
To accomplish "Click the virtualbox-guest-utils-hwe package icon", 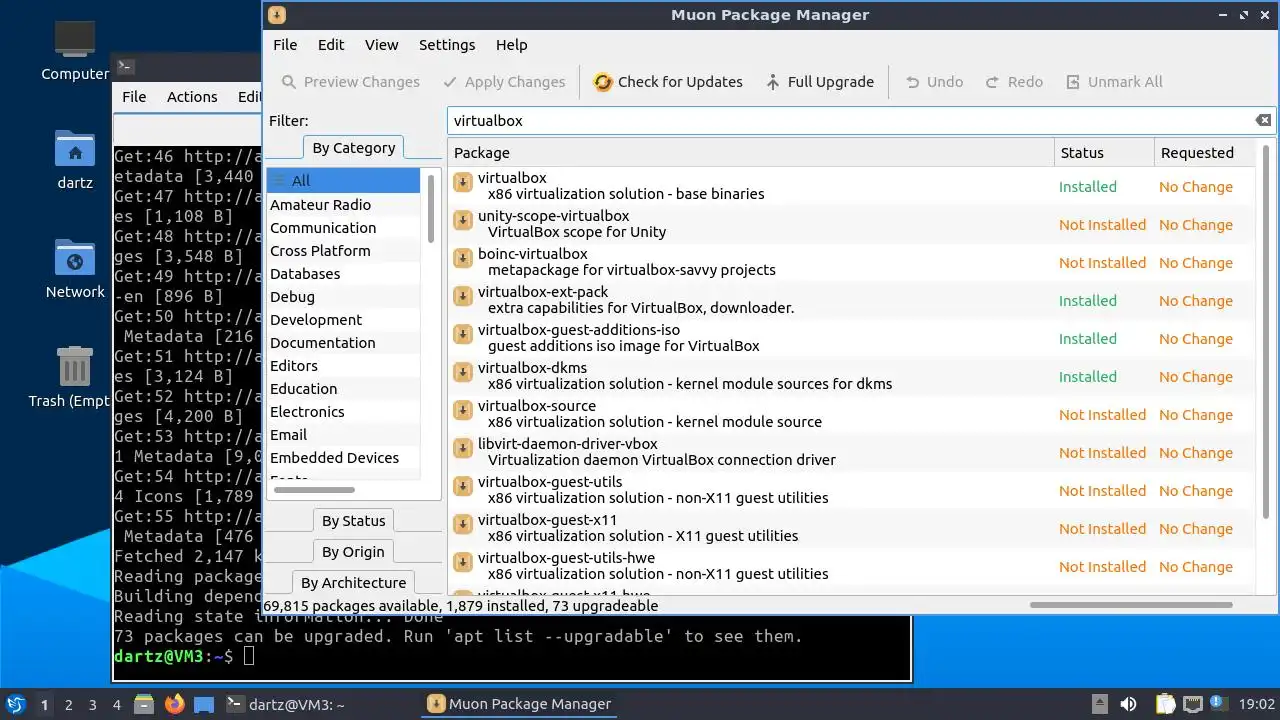I will pos(463,562).
